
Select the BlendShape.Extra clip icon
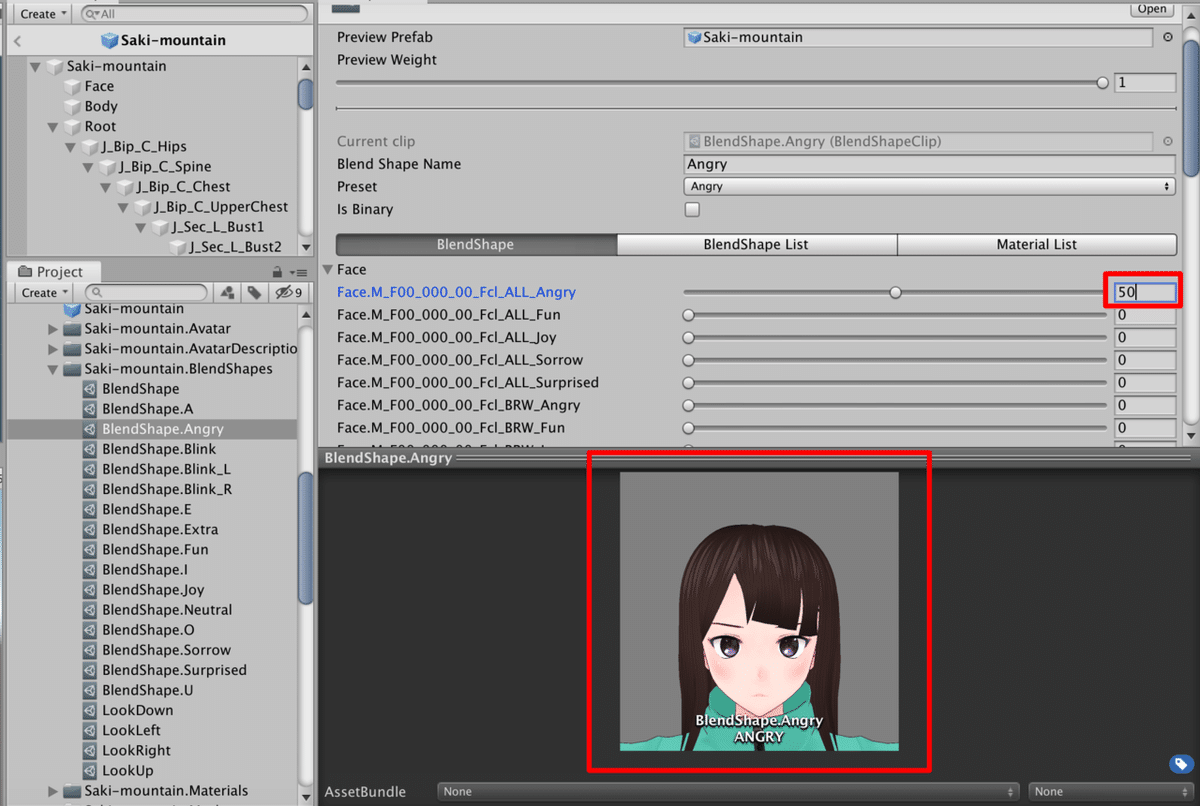[x=90, y=529]
